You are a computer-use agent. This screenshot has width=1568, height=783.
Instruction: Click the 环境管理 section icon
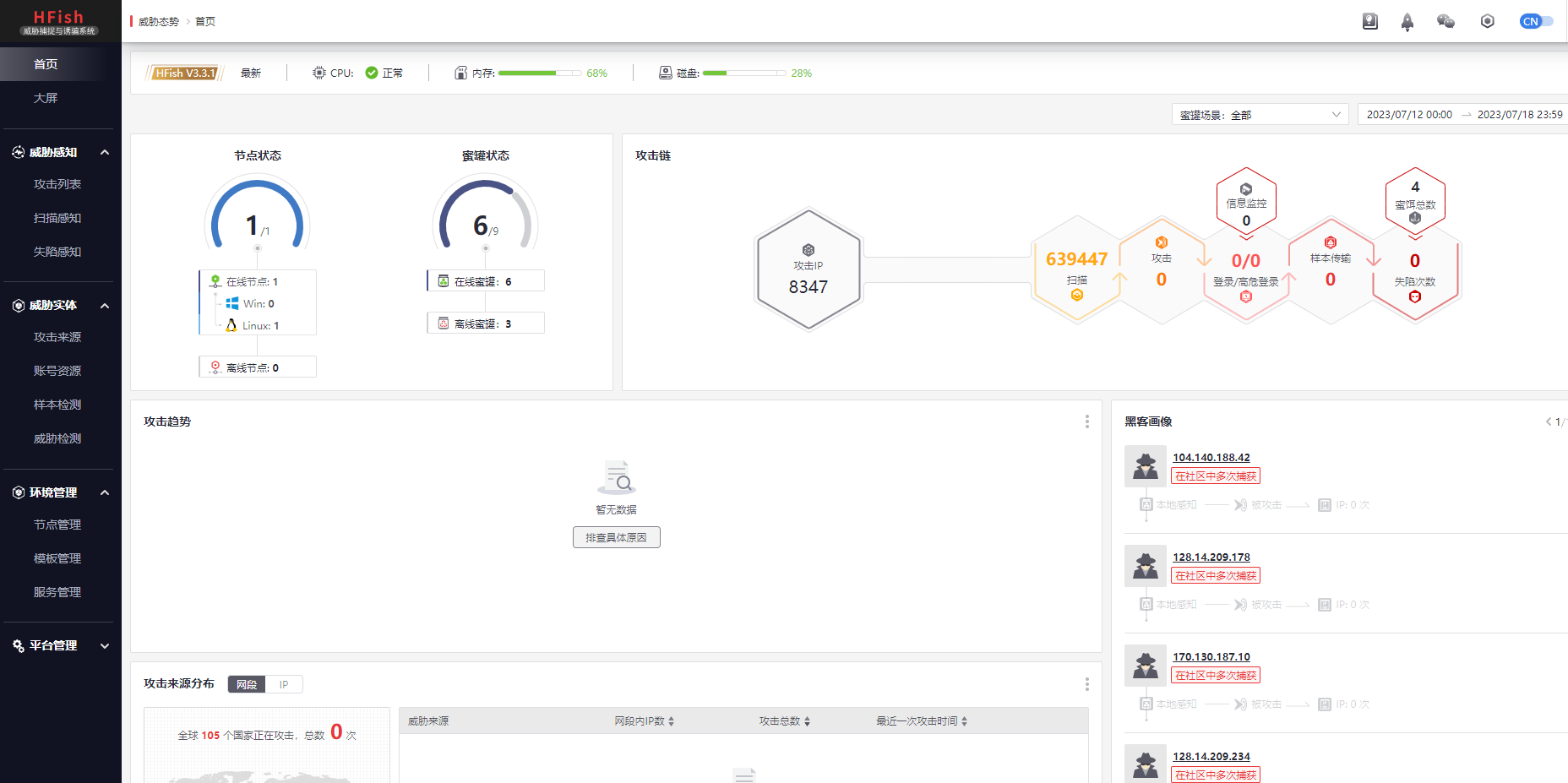pyautogui.click(x=19, y=492)
